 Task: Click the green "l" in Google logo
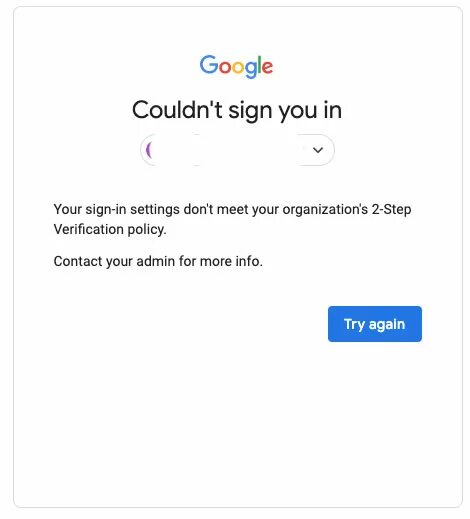pyautogui.click(x=260, y=64)
